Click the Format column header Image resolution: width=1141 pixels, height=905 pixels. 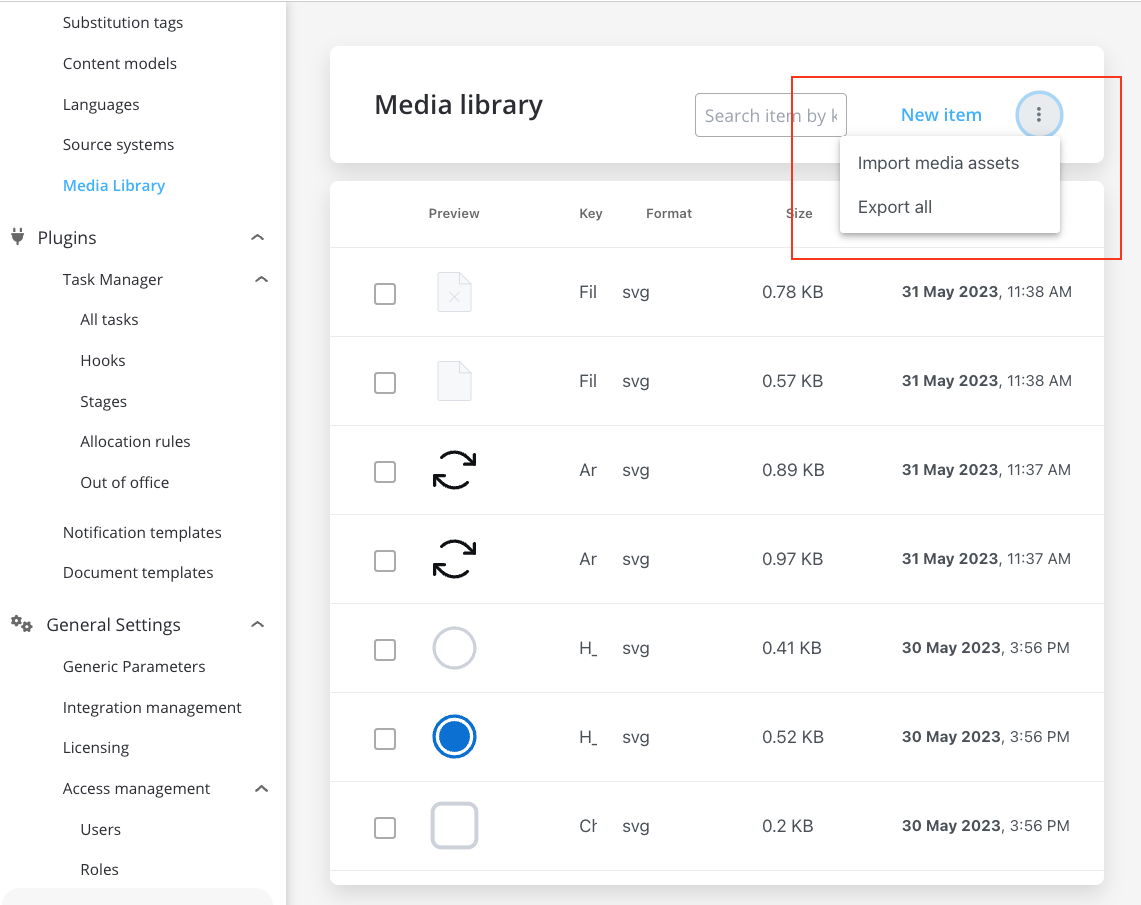[669, 213]
